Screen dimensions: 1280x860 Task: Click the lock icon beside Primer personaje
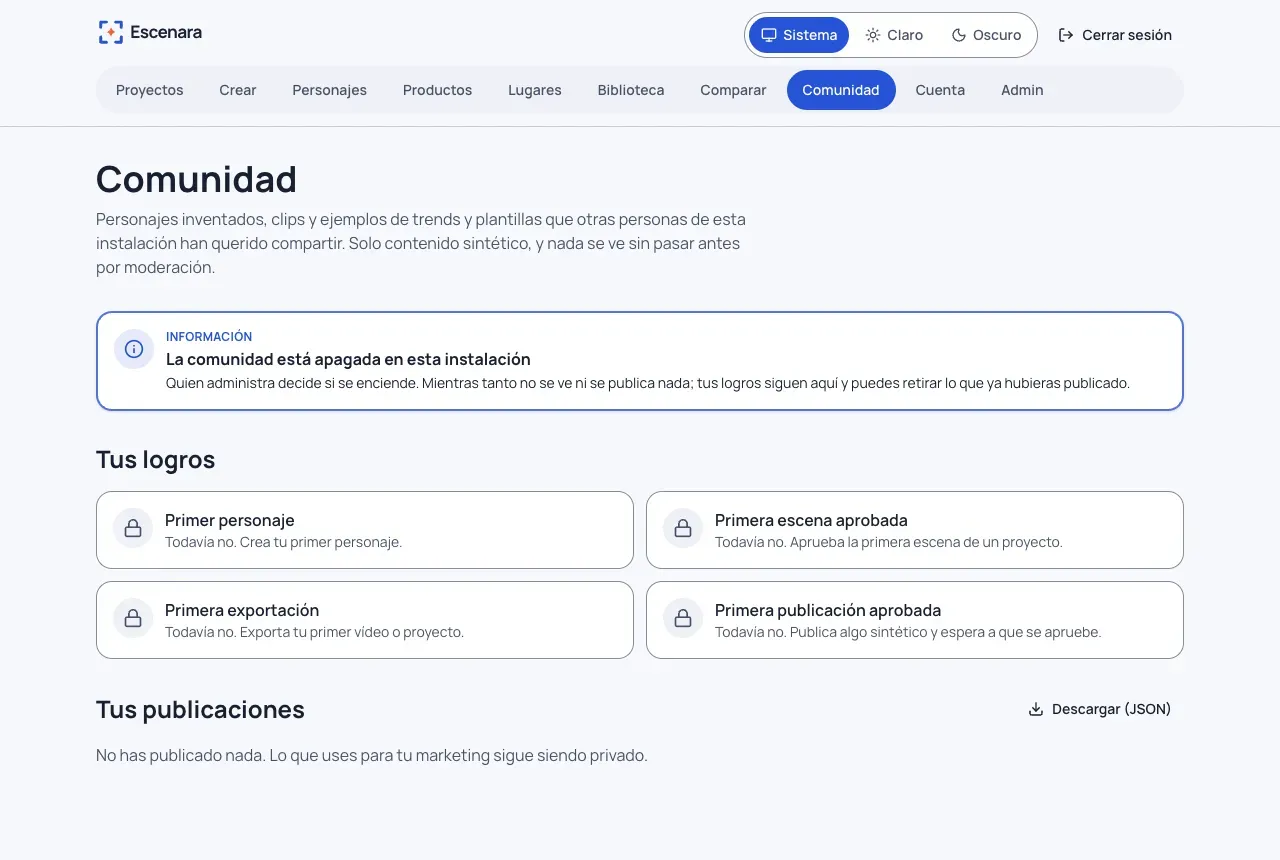pos(133,528)
